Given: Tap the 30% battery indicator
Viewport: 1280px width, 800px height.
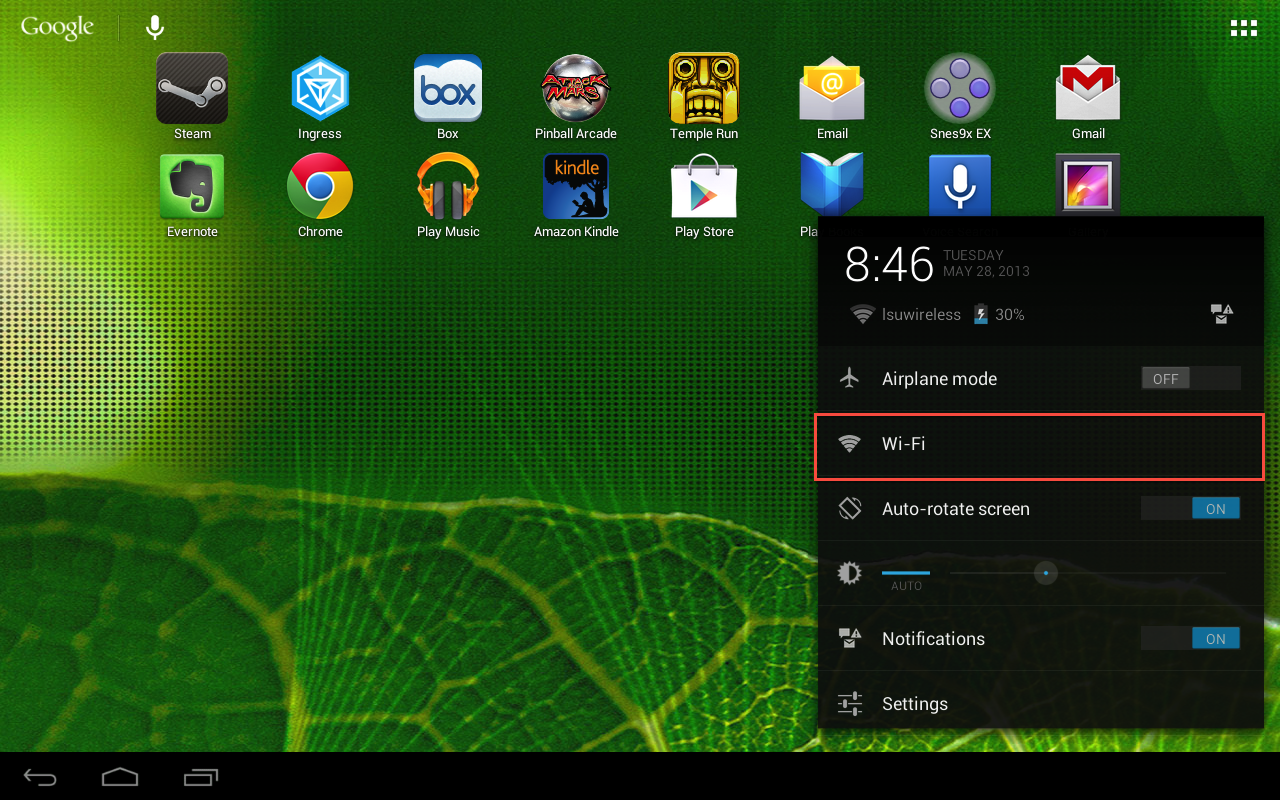Looking at the screenshot, I should point(999,314).
